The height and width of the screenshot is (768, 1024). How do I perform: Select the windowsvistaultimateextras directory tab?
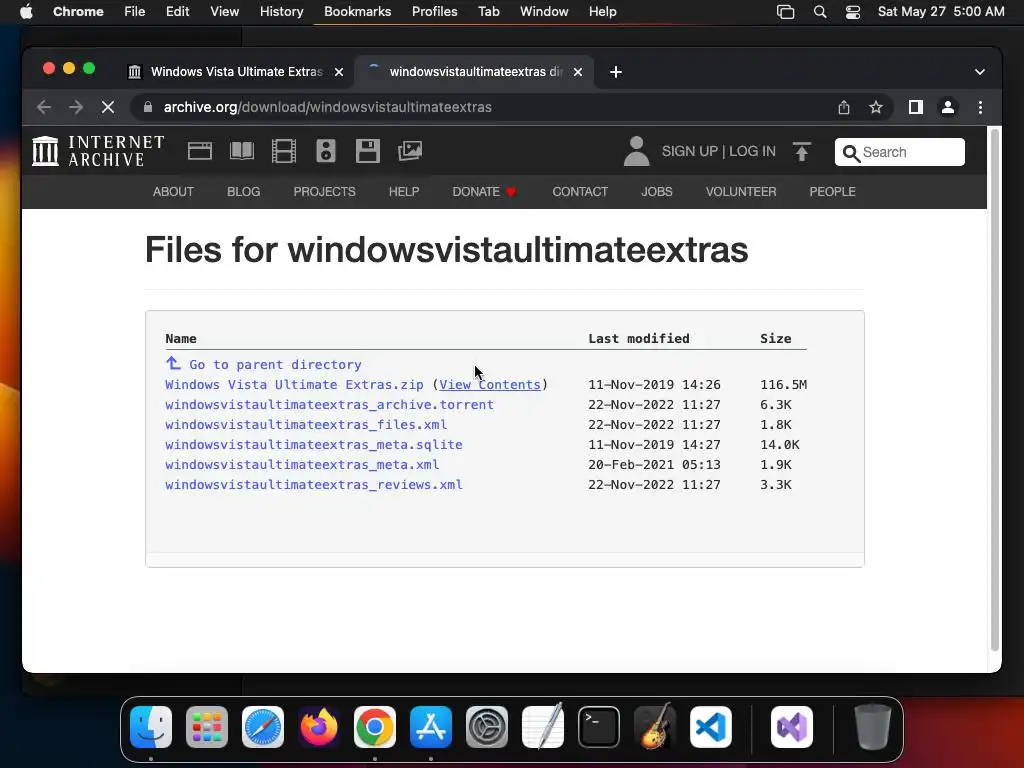pos(474,72)
